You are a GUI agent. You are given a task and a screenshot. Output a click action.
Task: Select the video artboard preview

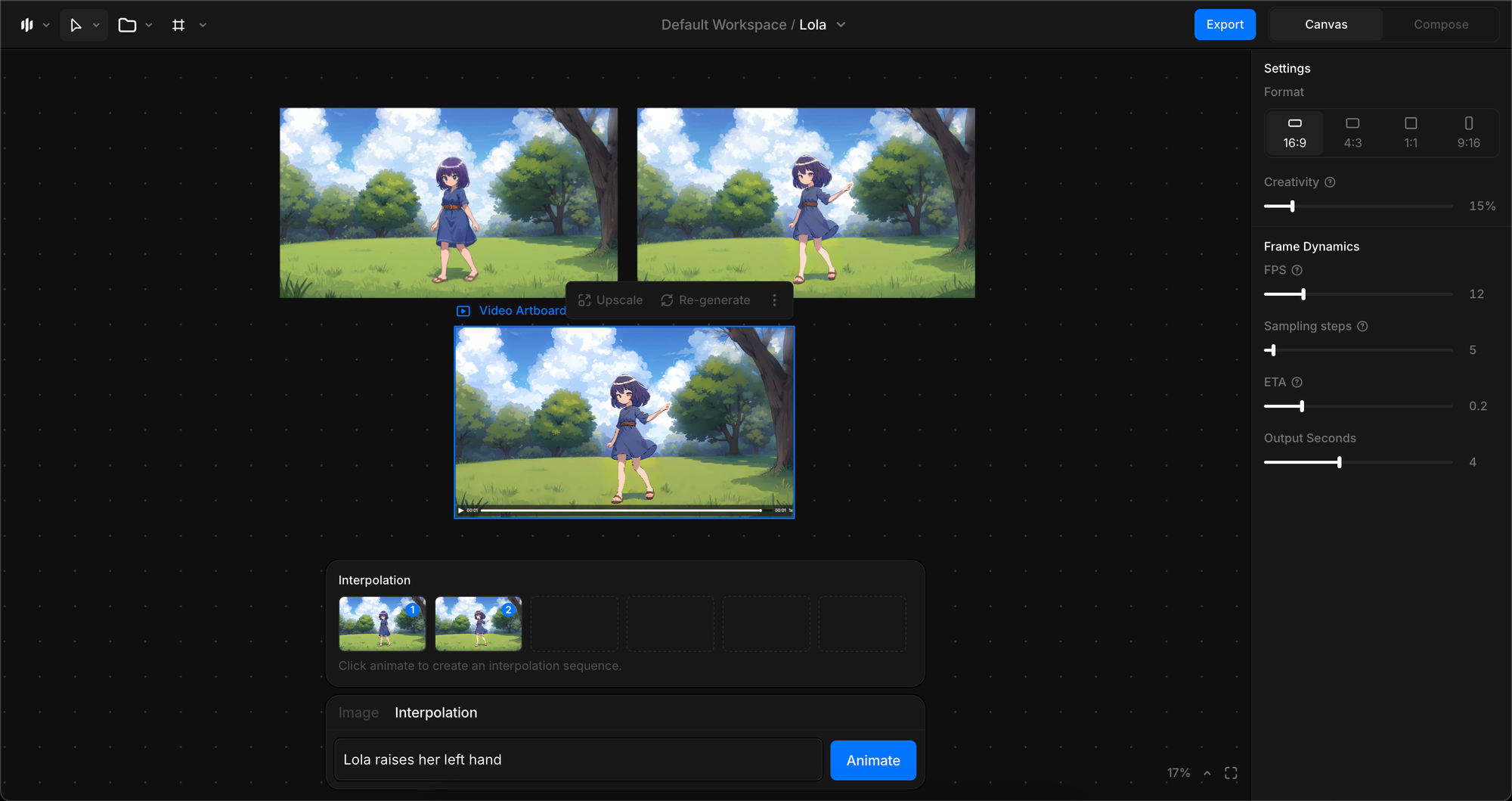click(x=624, y=422)
